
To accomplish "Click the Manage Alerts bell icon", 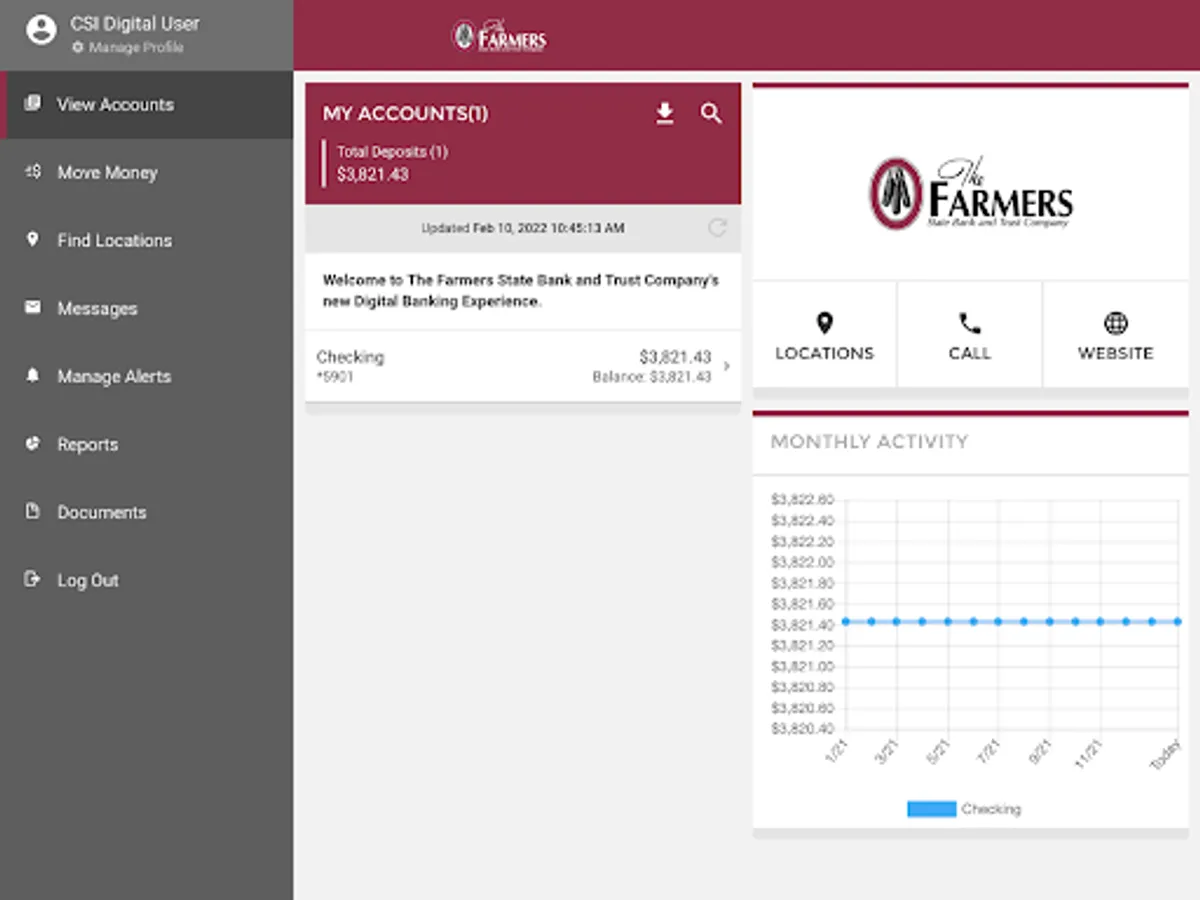I will (x=33, y=376).
